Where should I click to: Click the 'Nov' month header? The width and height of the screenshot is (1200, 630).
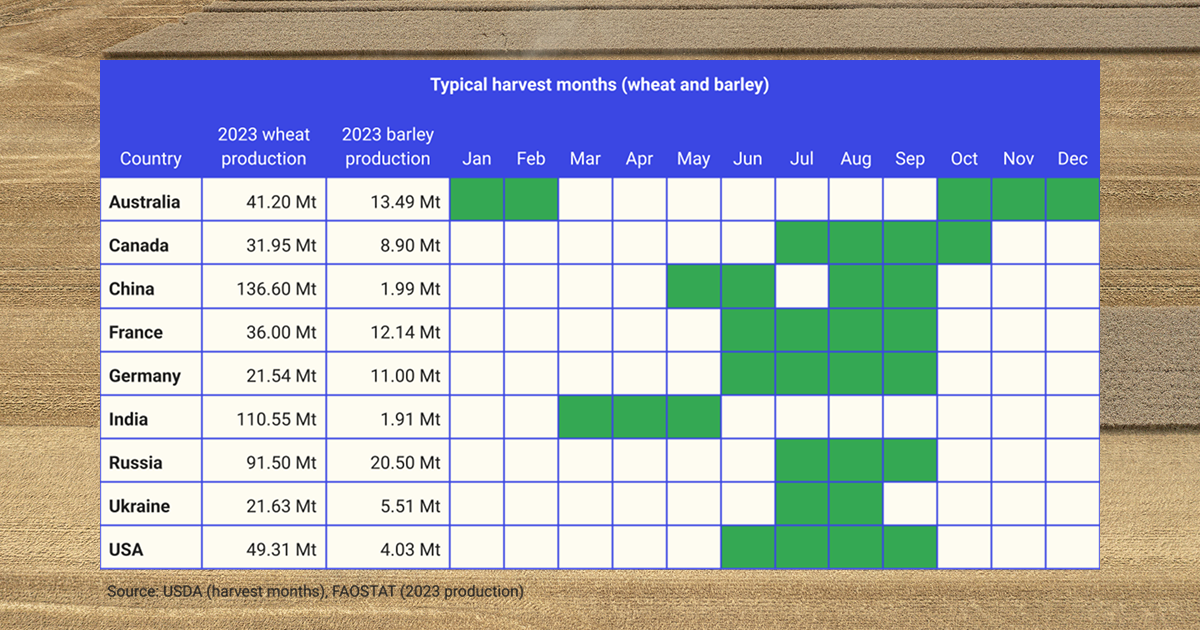point(1018,158)
